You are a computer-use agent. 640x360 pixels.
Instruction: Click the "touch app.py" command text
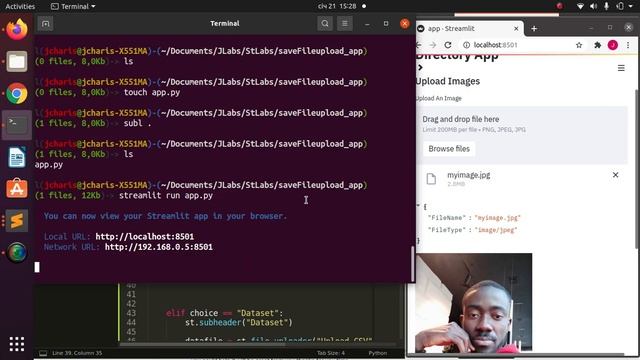[x=152, y=92]
